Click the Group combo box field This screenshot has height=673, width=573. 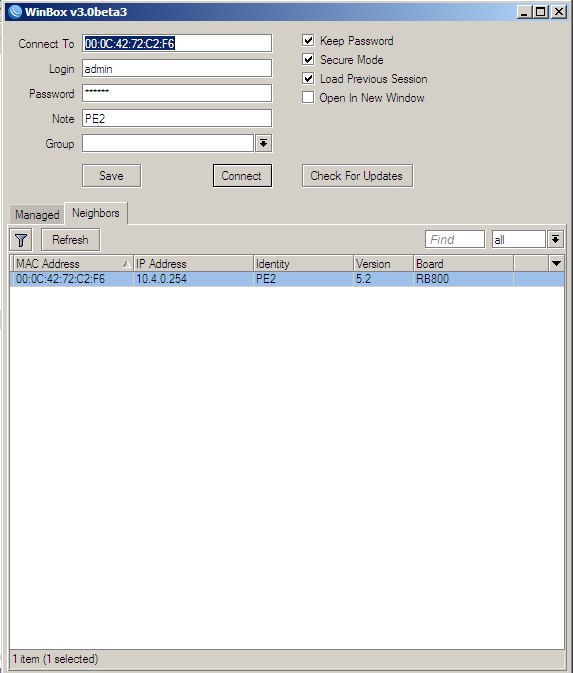(168, 143)
